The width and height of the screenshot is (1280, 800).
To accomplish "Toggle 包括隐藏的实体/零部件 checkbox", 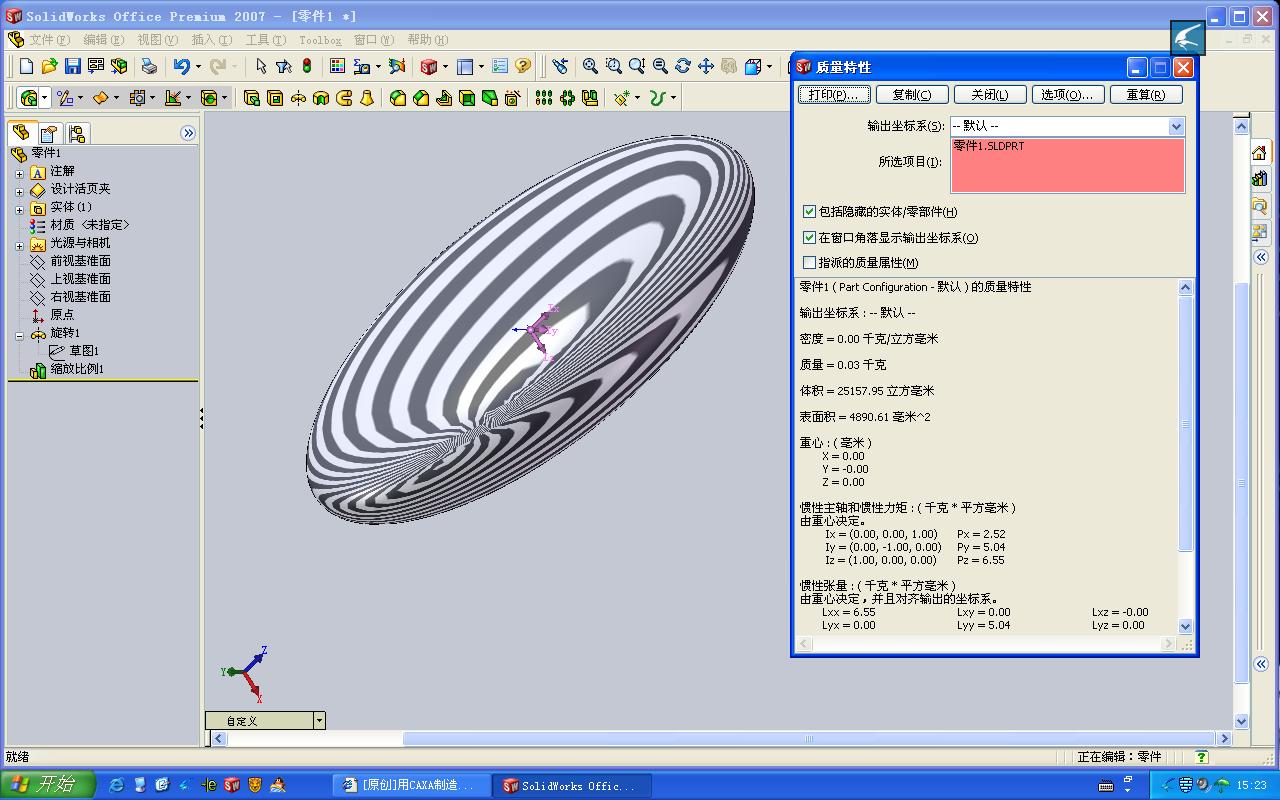I will pyautogui.click(x=810, y=212).
